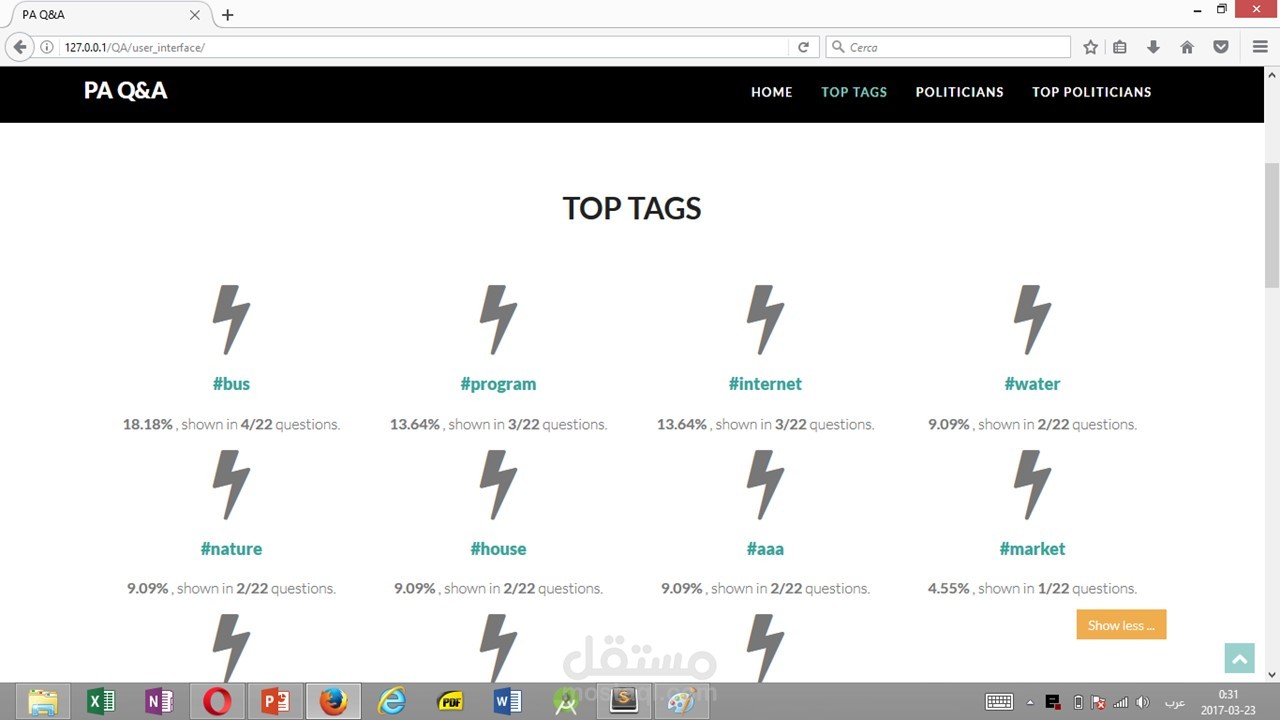Open the #water tag link

pos(1032,384)
